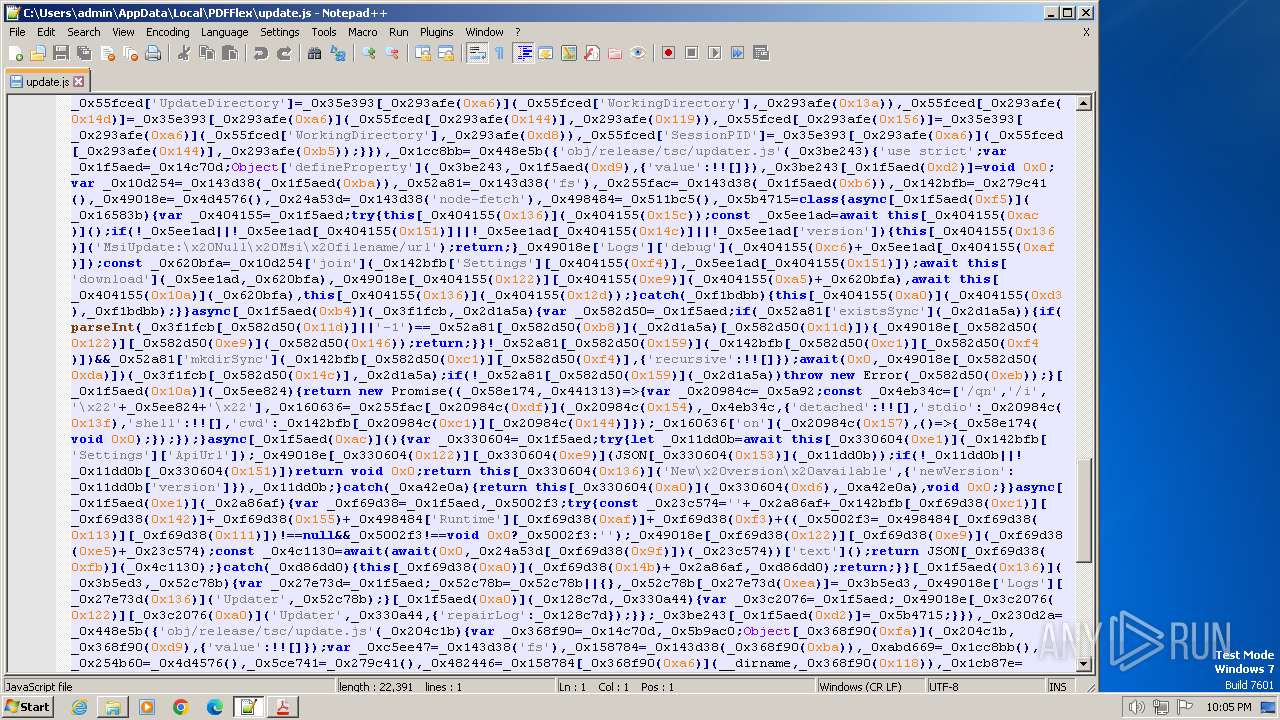Screen dimensions: 1280x720
Task: Click the vertical scrollbar's down arrow
Action: (x=1085, y=664)
